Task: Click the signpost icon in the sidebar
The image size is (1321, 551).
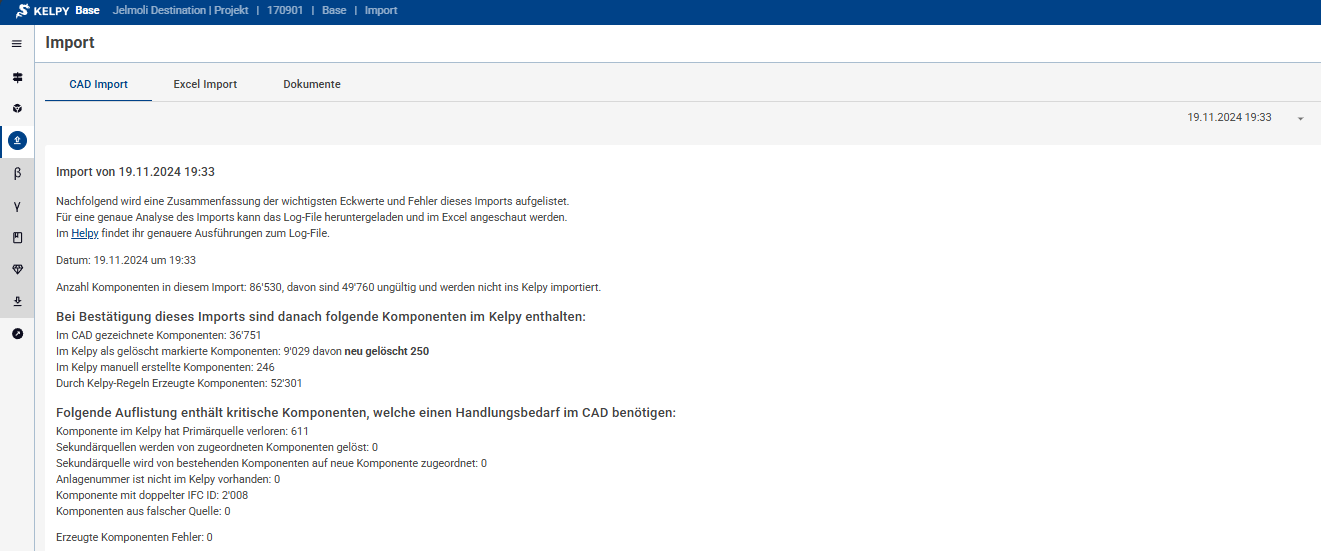Action: [17, 77]
